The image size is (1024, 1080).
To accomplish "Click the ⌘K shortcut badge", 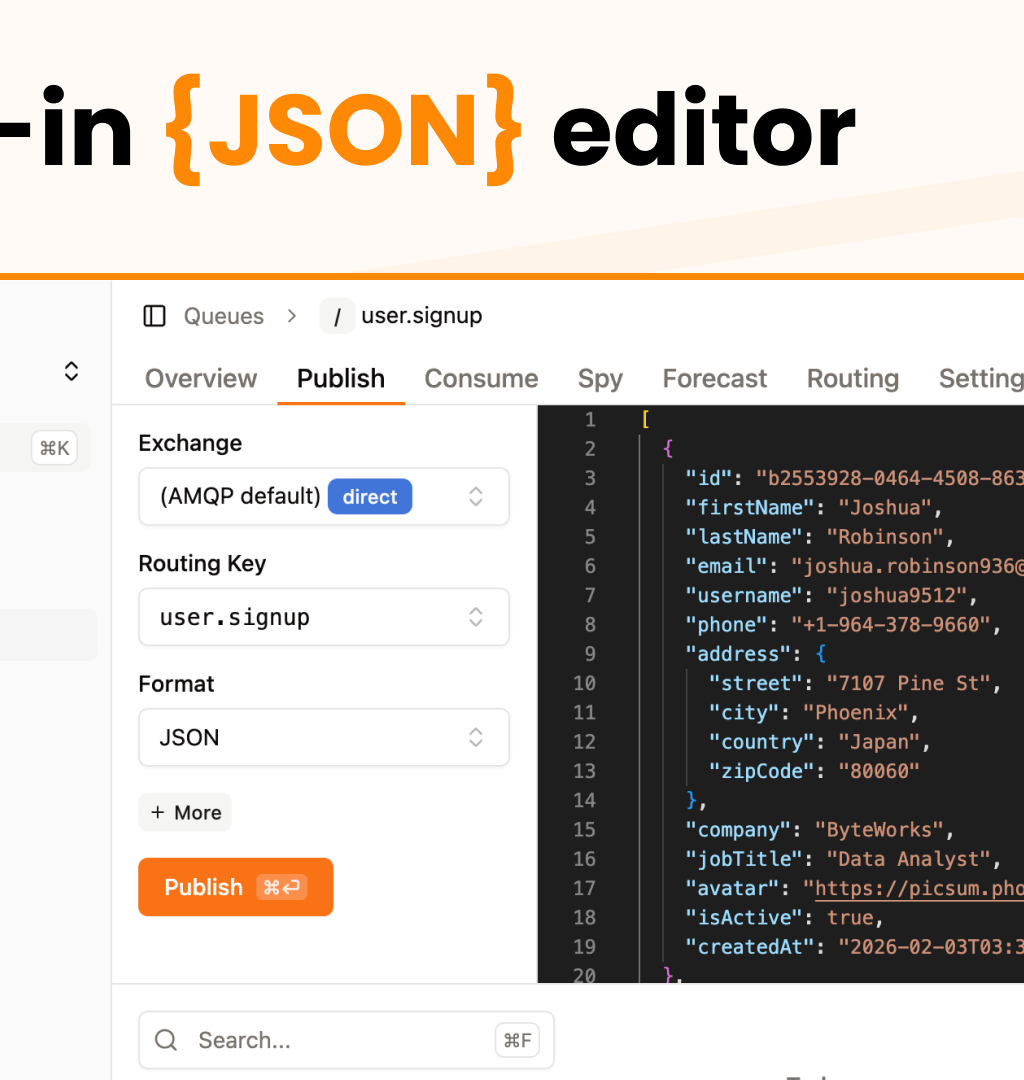I will [54, 448].
